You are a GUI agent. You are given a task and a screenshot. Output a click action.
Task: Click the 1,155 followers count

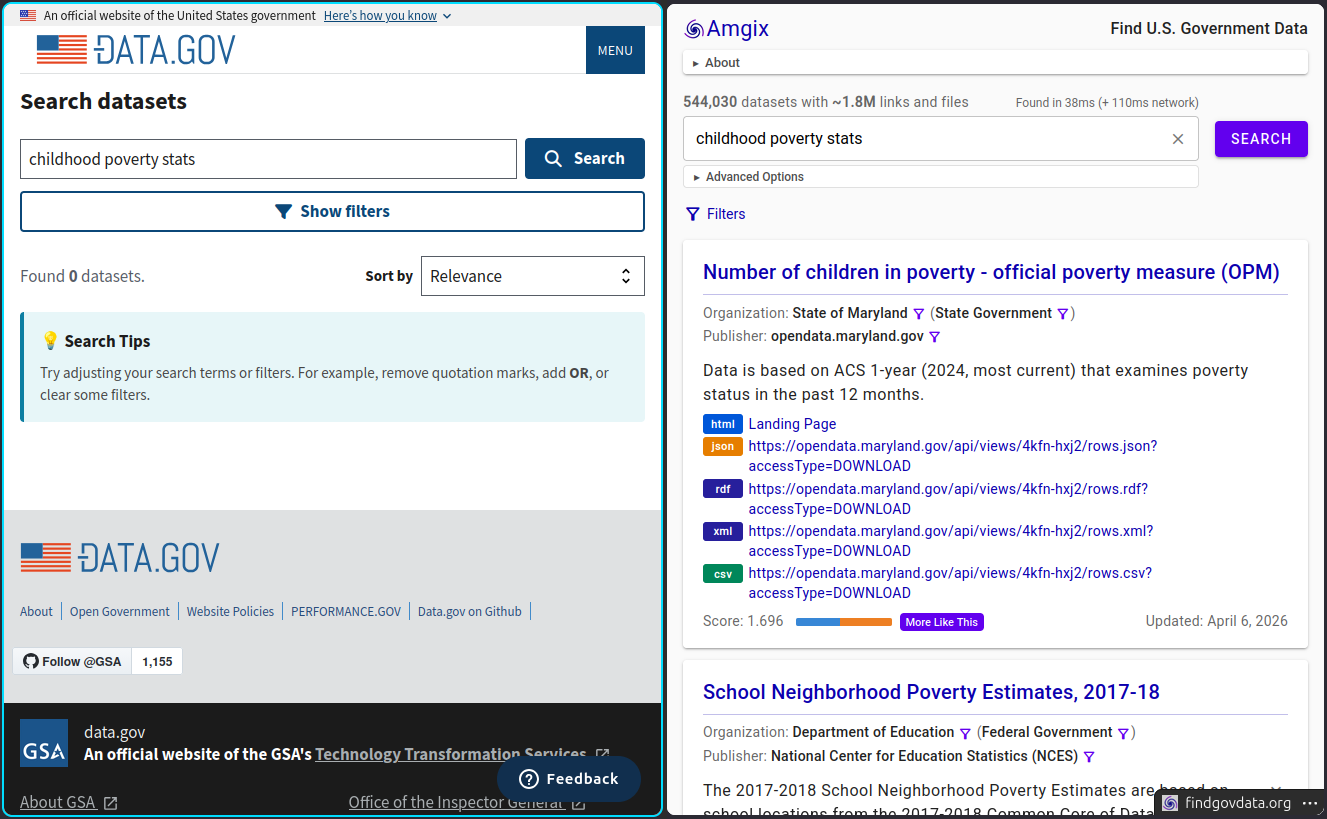[157, 661]
